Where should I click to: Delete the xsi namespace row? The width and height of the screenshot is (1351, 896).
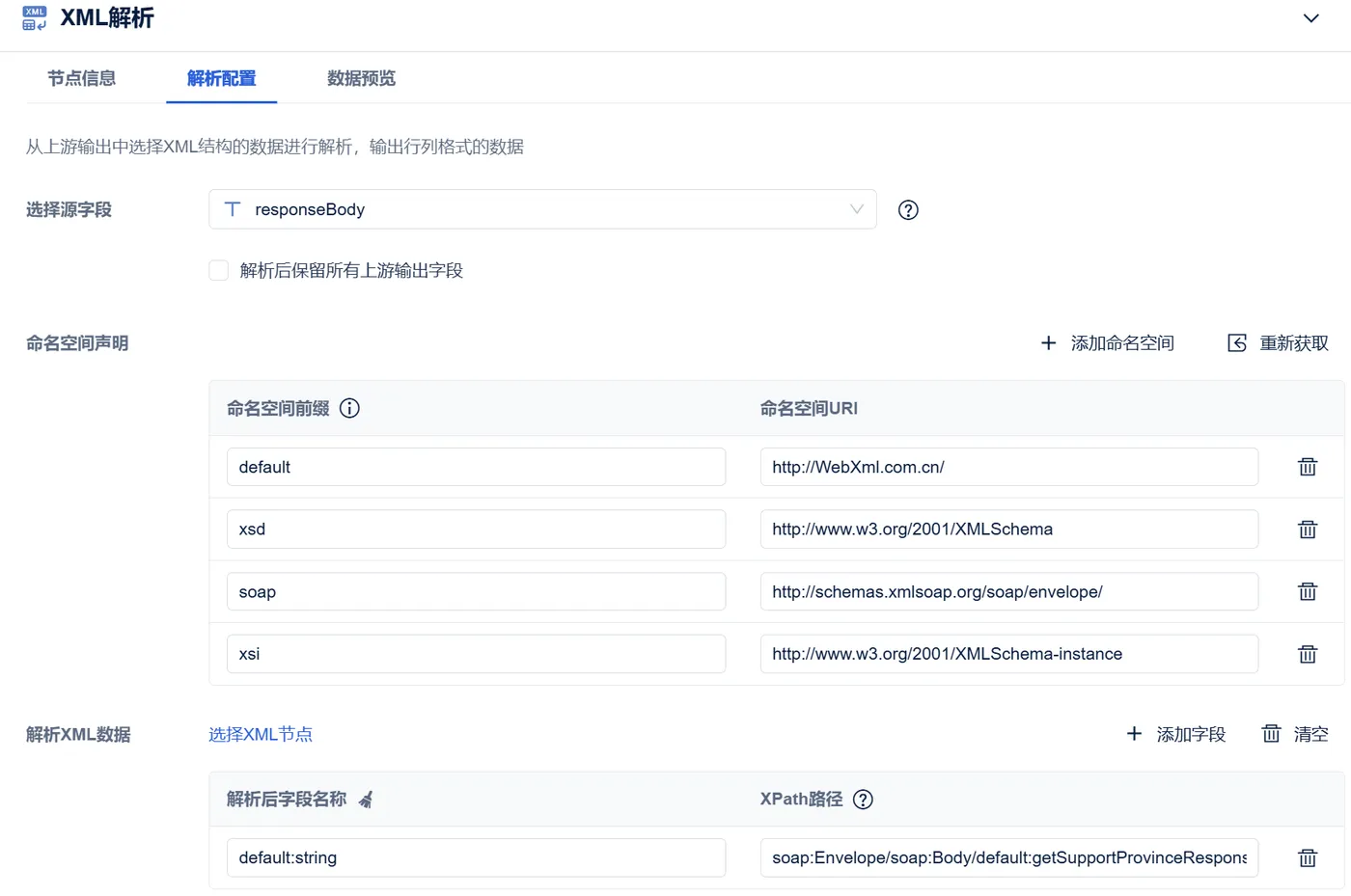[1308, 654]
